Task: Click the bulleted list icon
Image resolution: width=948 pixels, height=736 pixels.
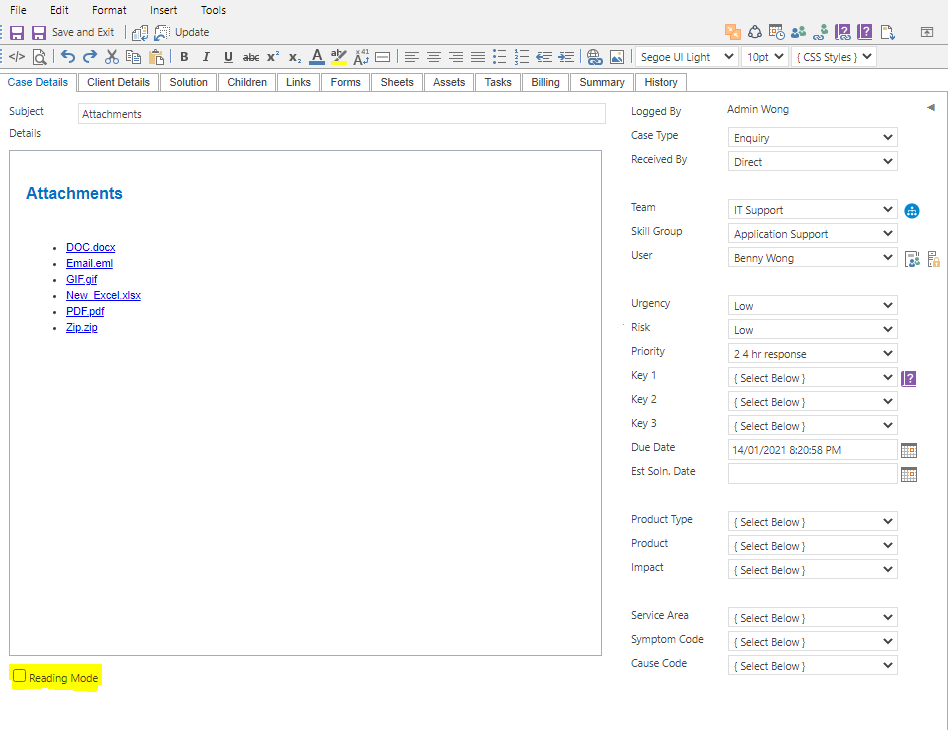Action: click(499, 57)
